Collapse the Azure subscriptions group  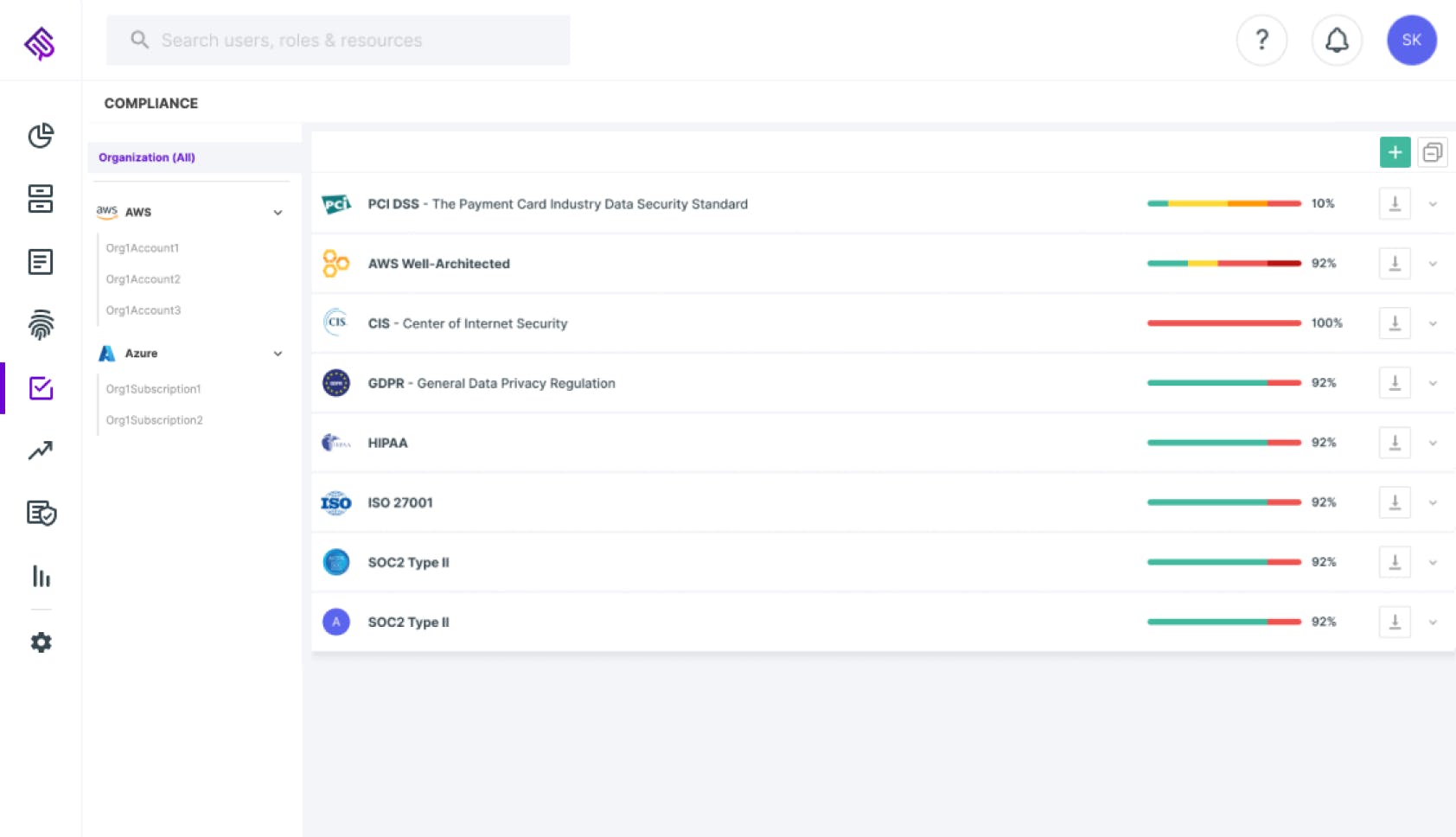pyautogui.click(x=278, y=354)
